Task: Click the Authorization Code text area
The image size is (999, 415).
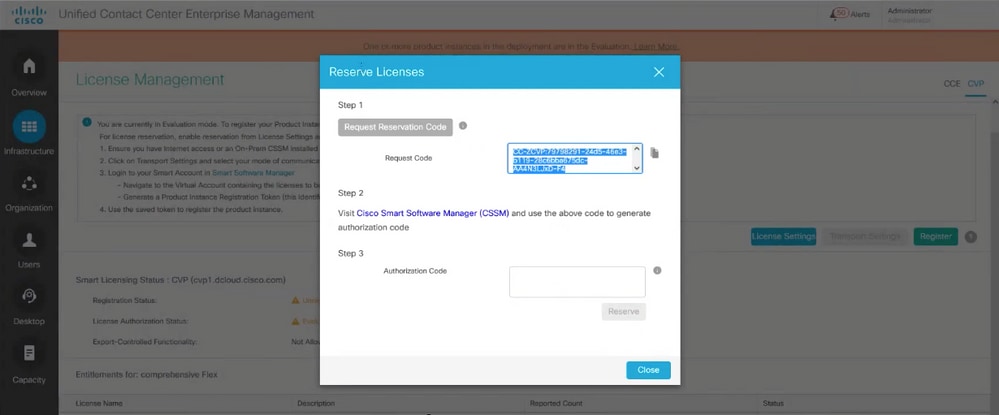Action: [x=577, y=282]
